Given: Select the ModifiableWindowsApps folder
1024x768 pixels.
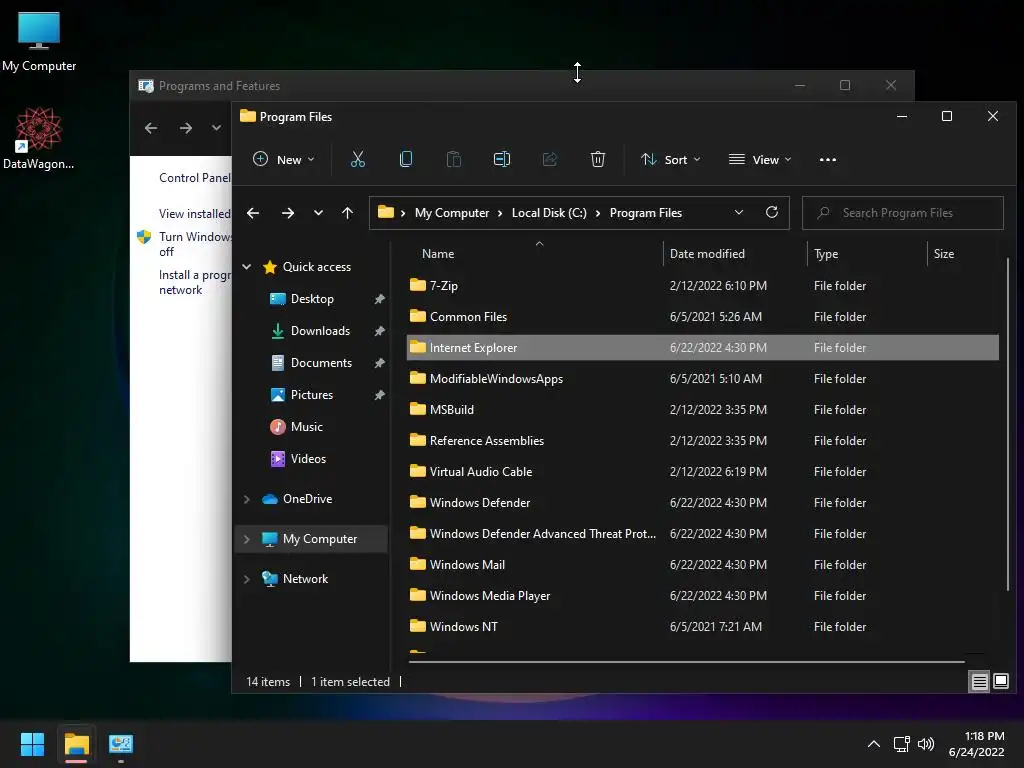Looking at the screenshot, I should point(703,379).
